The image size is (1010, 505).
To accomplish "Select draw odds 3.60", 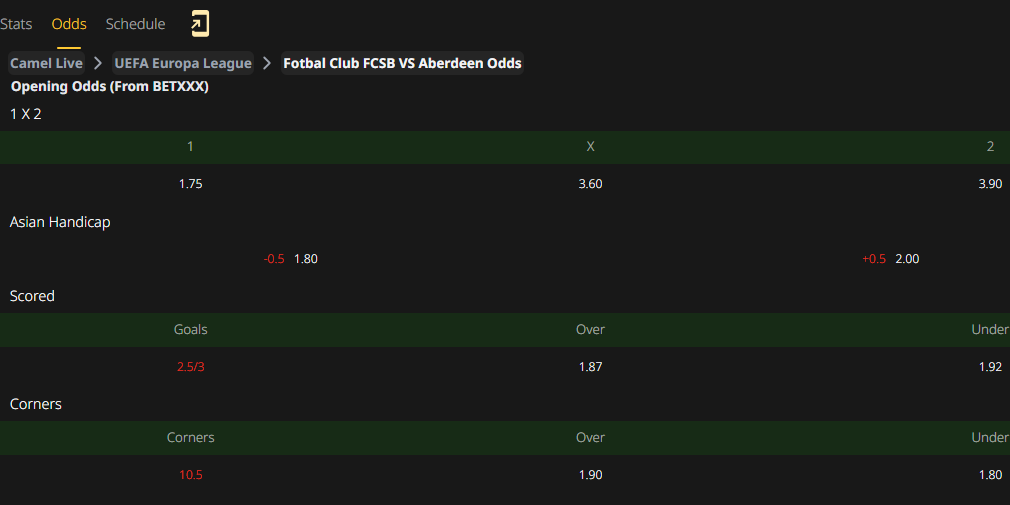I will tap(591, 184).
